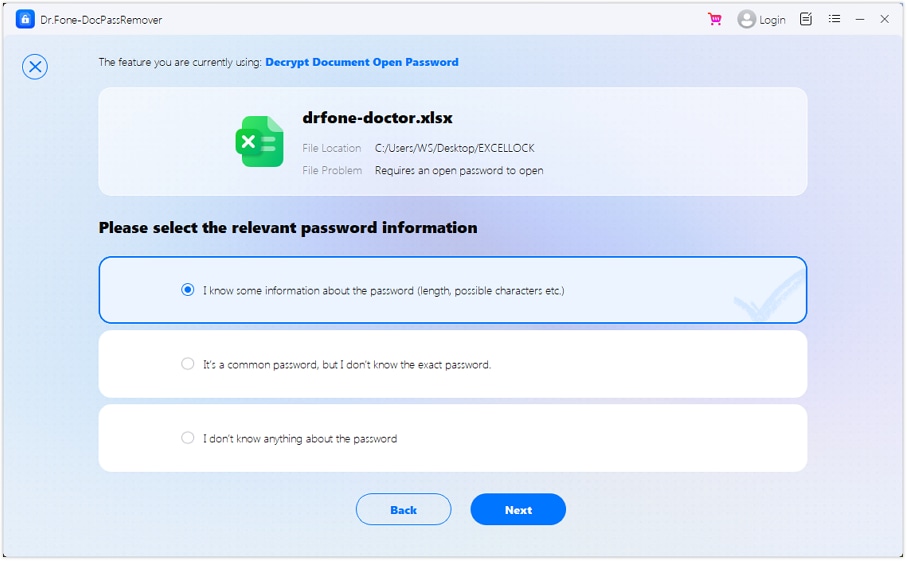
Task: Click the file location path text
Action: [455, 148]
